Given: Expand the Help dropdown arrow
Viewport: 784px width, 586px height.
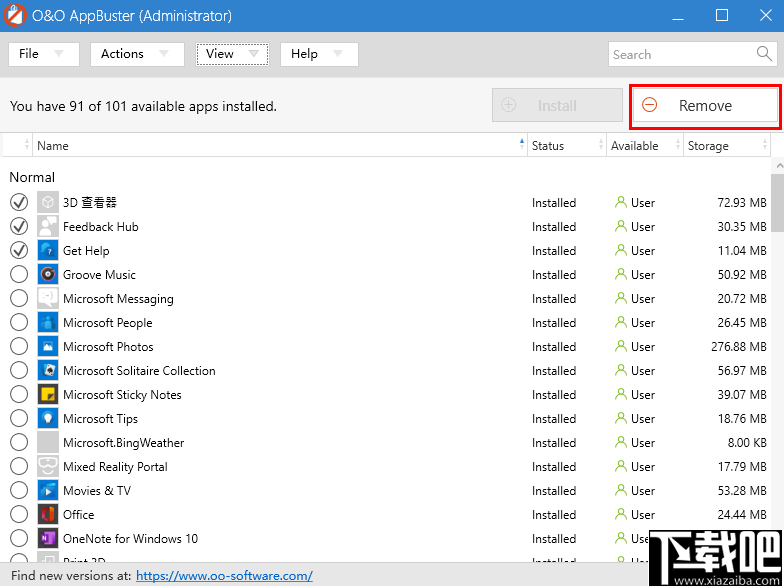Looking at the screenshot, I should (337, 54).
